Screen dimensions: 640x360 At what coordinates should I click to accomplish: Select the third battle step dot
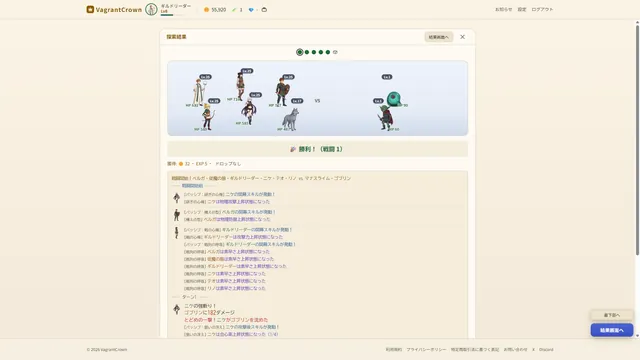314,52
